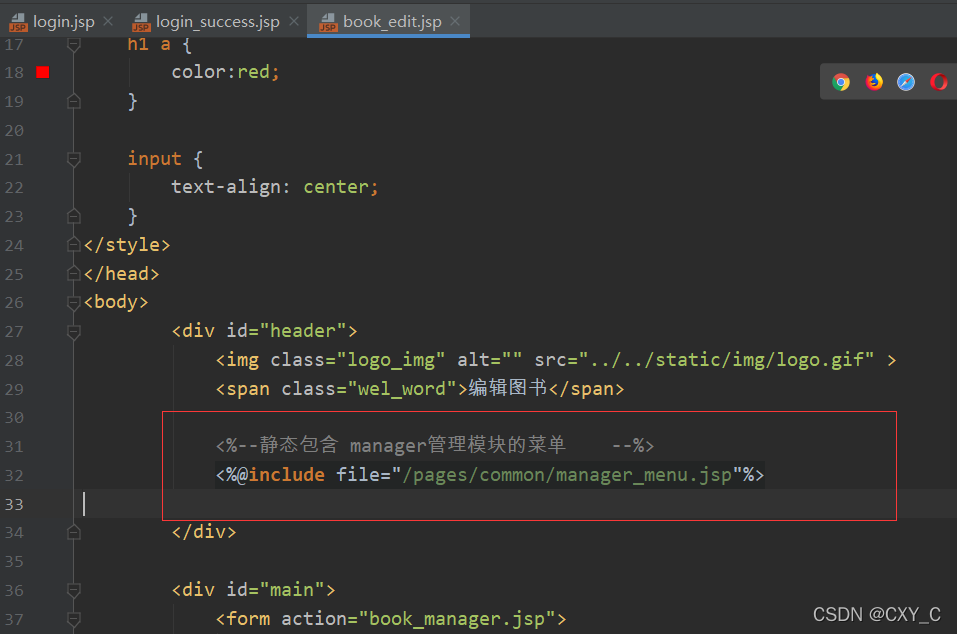Click the "include" directive keyword on line 32
The image size is (957, 634).
[286, 475]
